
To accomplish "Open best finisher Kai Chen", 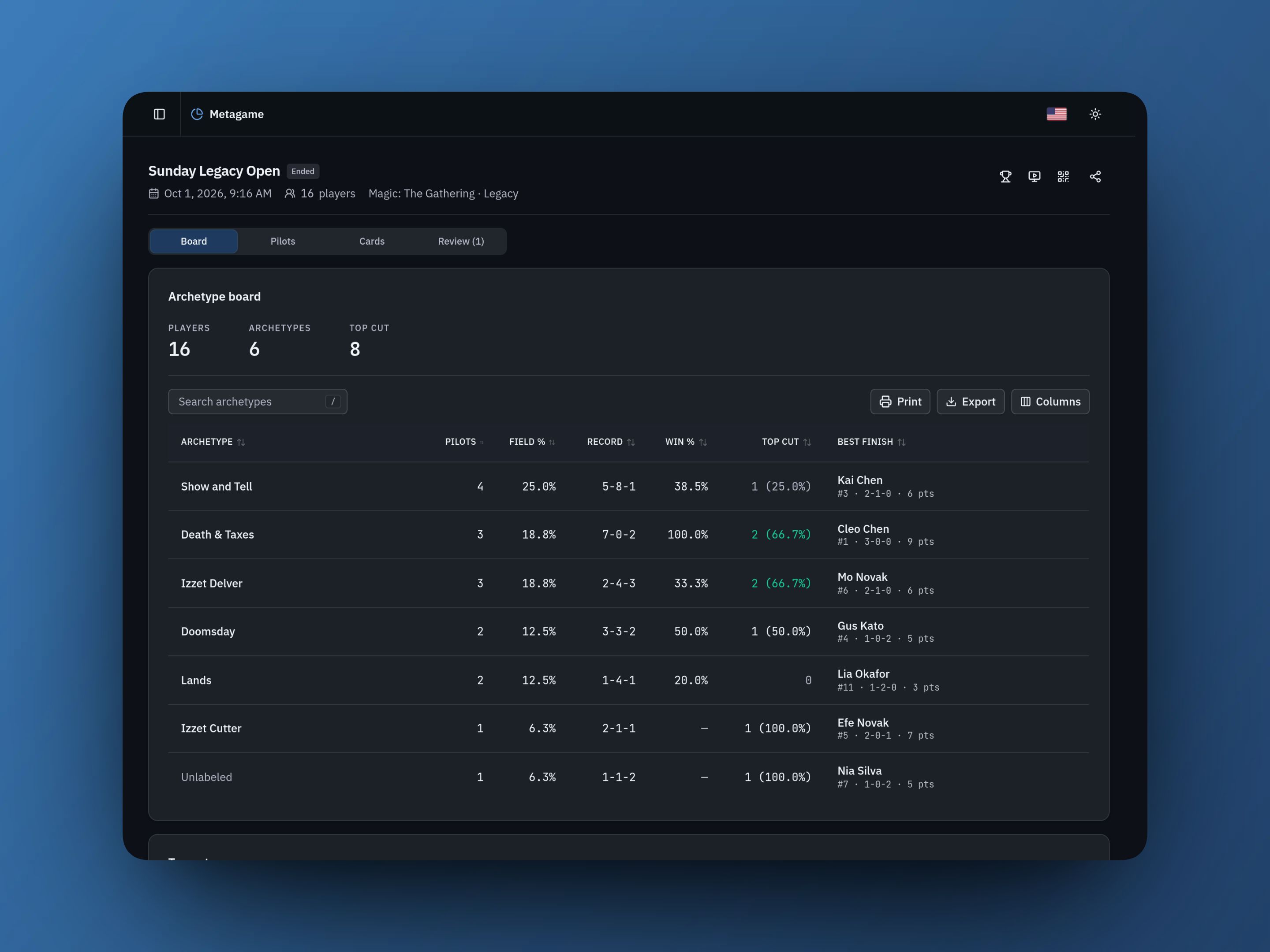I will 859,480.
